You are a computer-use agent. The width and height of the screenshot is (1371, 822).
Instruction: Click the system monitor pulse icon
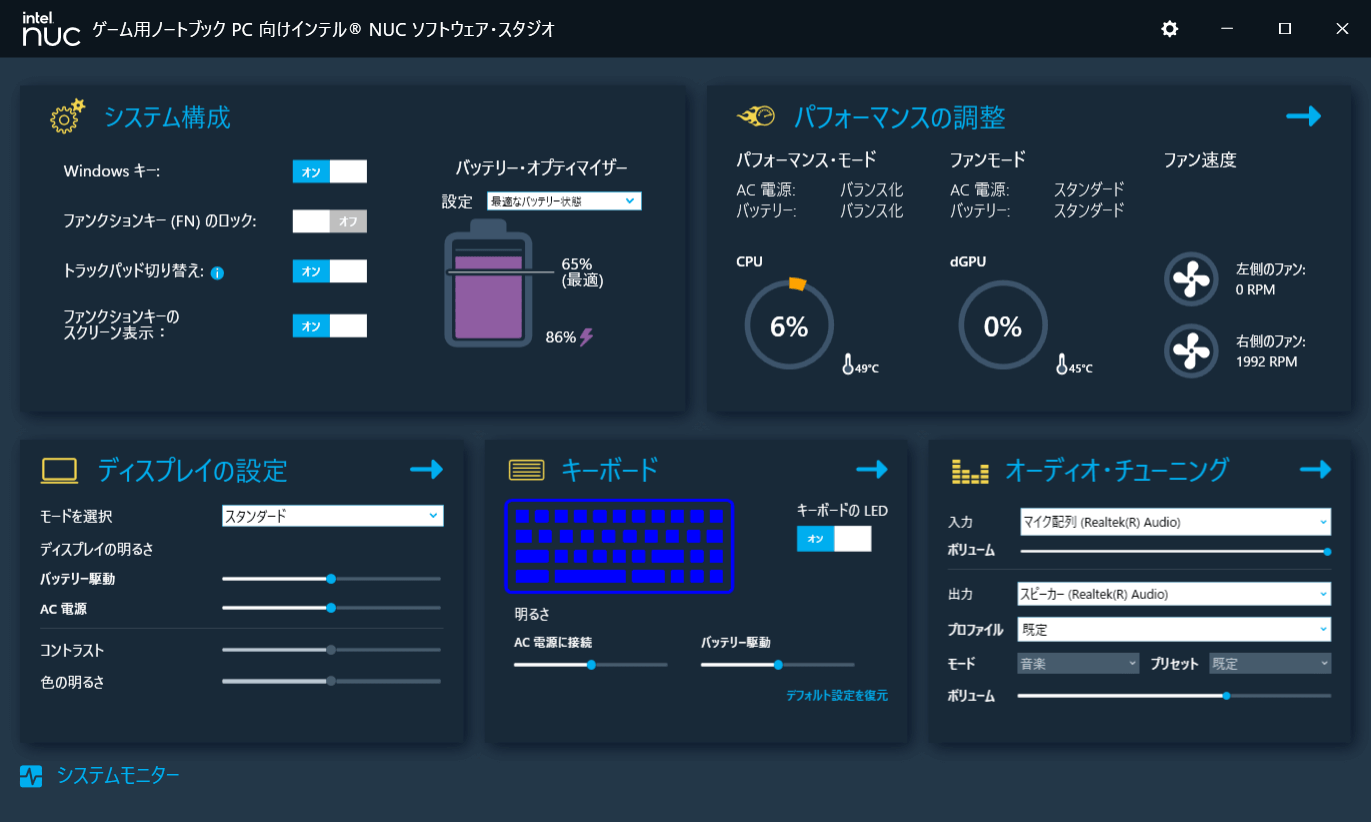tap(31, 776)
